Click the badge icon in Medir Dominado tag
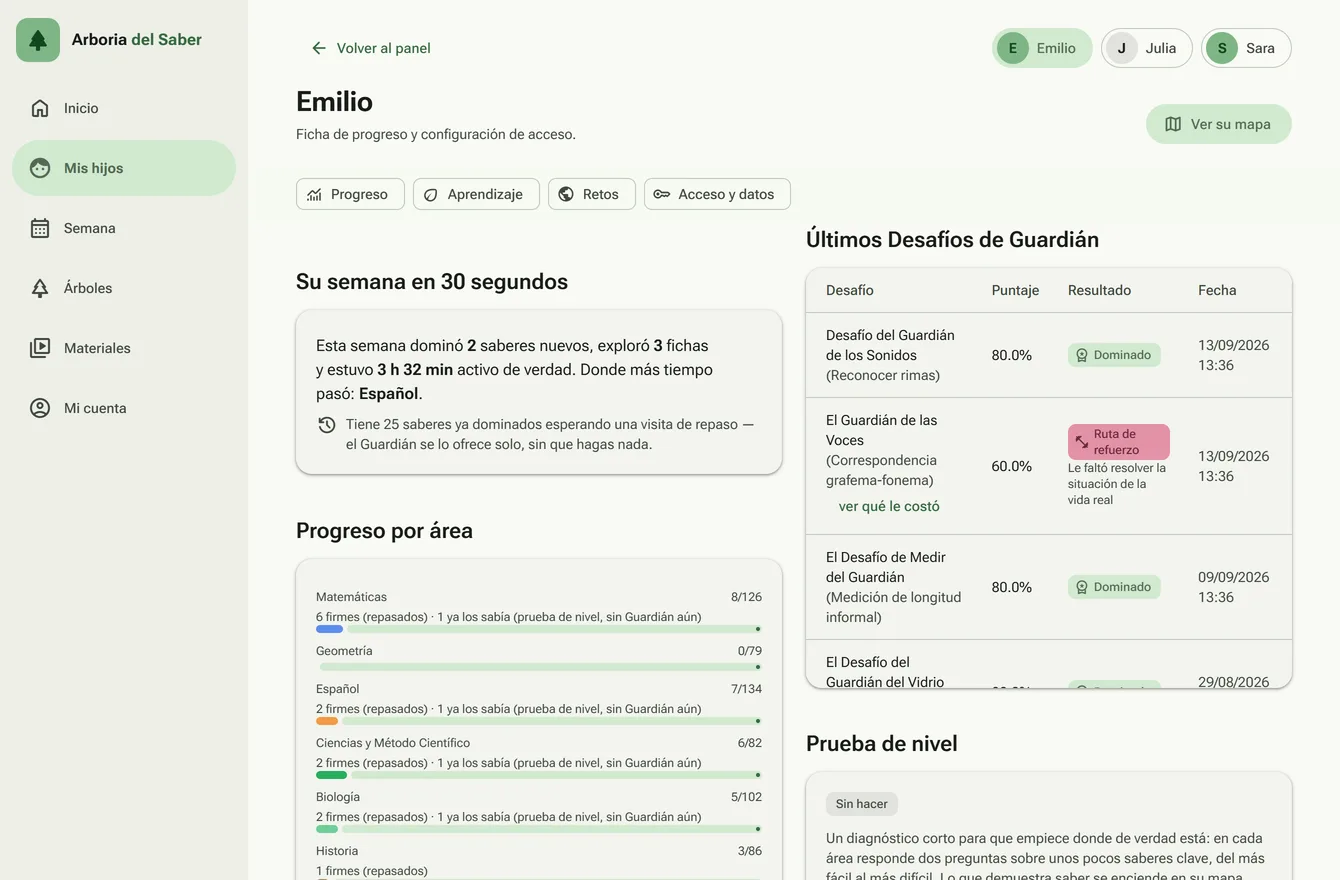The width and height of the screenshot is (1340, 880). [1081, 587]
